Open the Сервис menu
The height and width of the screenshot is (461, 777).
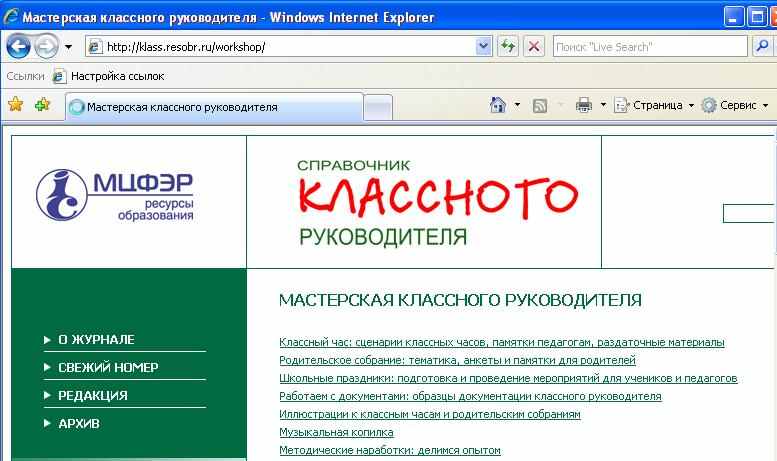(735, 105)
